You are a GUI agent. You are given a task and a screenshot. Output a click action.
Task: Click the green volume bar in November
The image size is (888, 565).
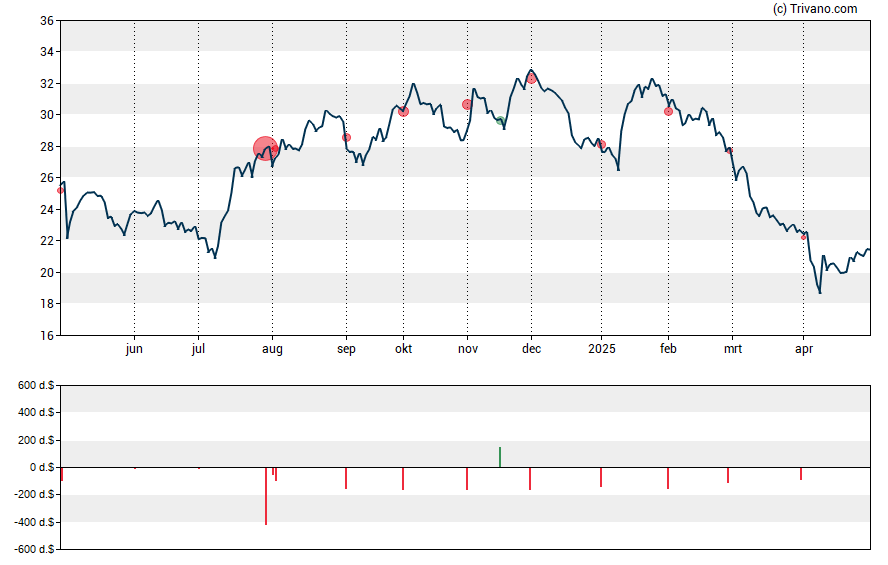click(x=500, y=457)
